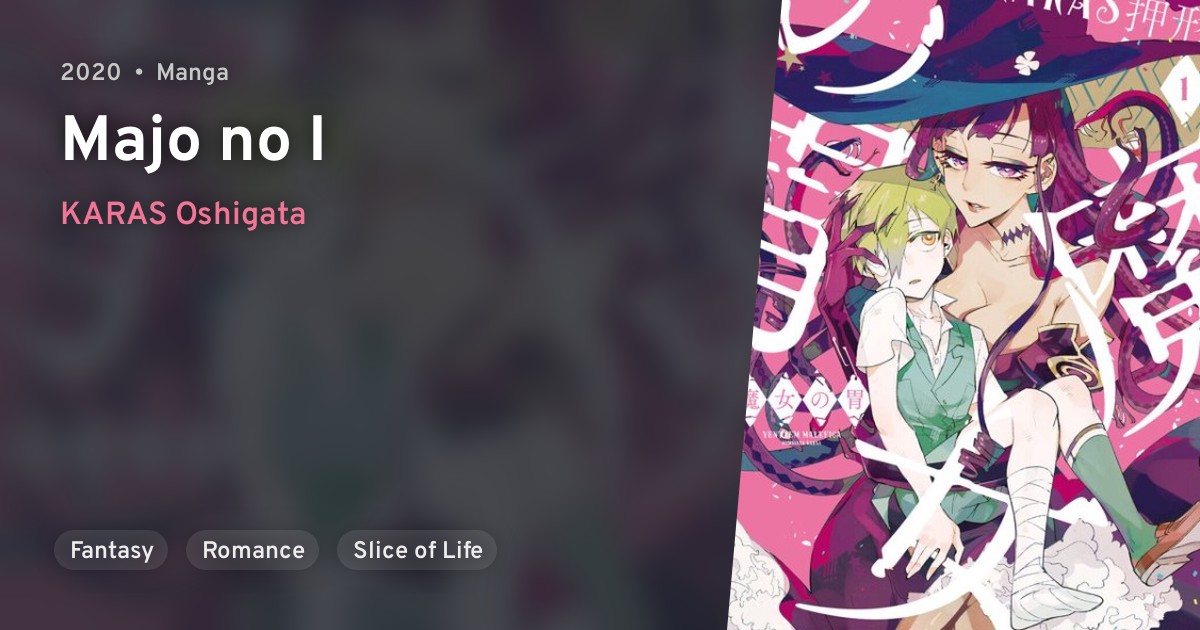The height and width of the screenshot is (630, 1200).
Task: Click the bullet separator after 2020
Action: point(139,73)
